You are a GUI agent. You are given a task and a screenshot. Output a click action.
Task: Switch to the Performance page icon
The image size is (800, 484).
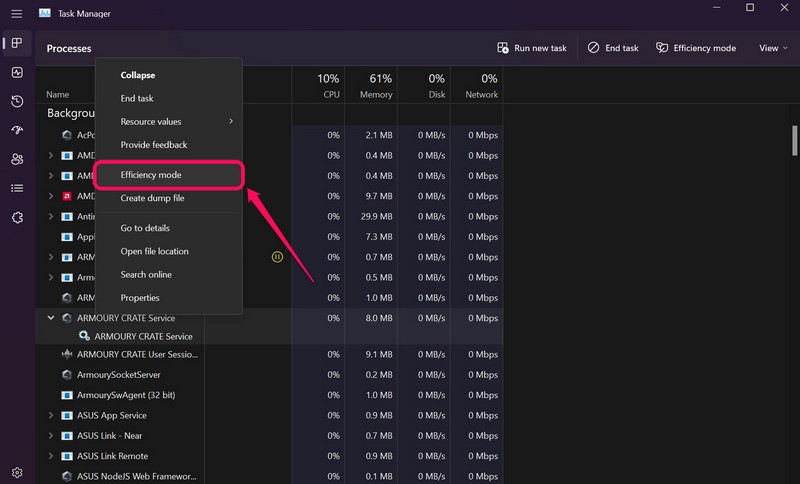(17, 73)
